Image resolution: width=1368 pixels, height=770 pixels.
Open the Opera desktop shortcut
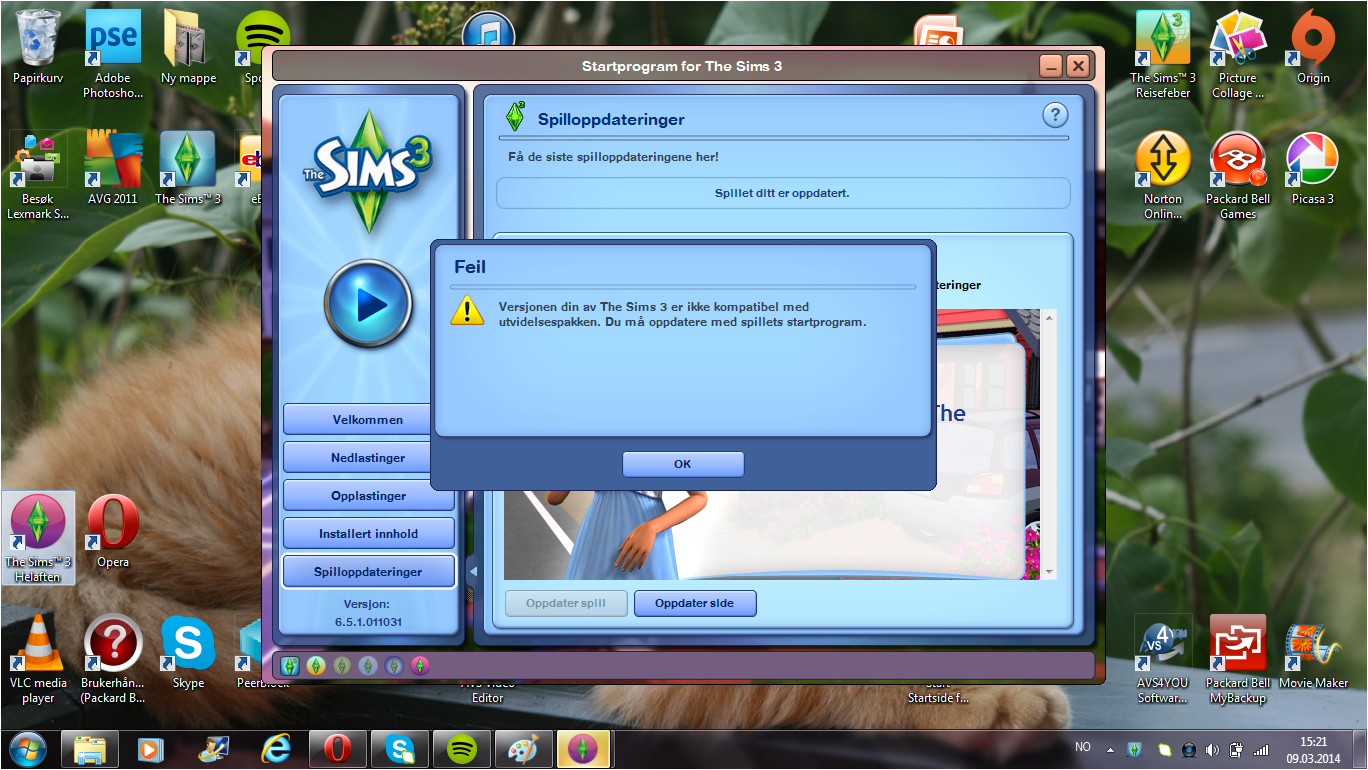tap(113, 531)
